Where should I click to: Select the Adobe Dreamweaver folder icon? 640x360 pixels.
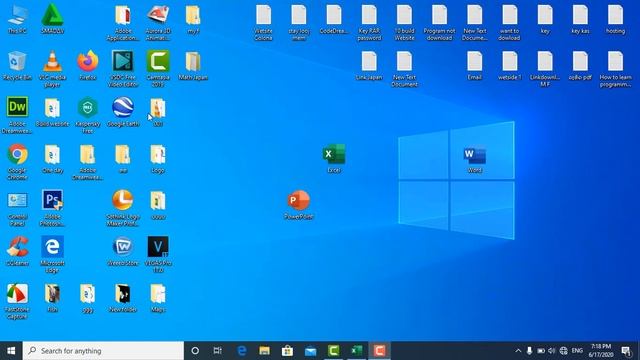88,162
